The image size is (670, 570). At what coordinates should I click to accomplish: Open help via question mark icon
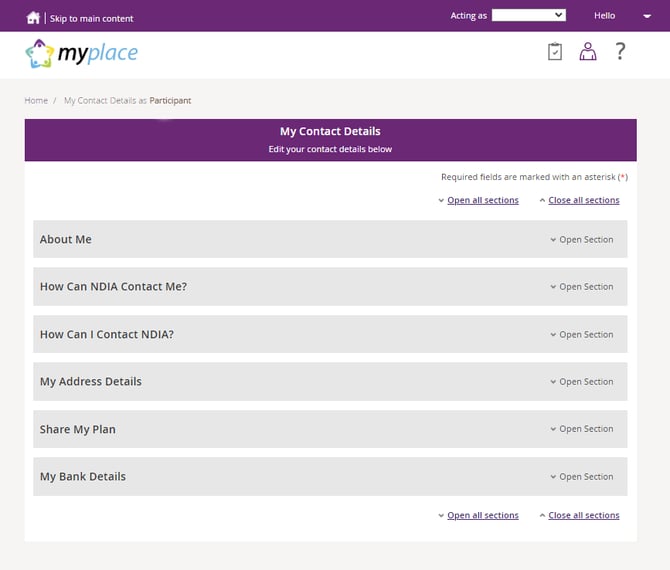[x=620, y=52]
